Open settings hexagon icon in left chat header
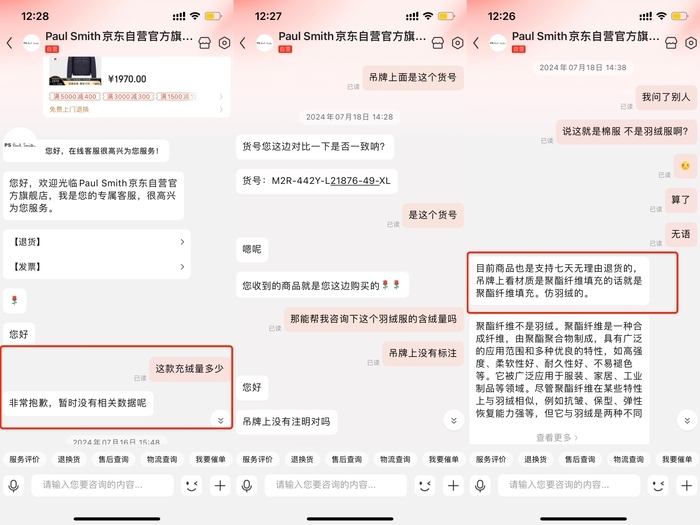This screenshot has width=700, height=525. click(x=225, y=43)
